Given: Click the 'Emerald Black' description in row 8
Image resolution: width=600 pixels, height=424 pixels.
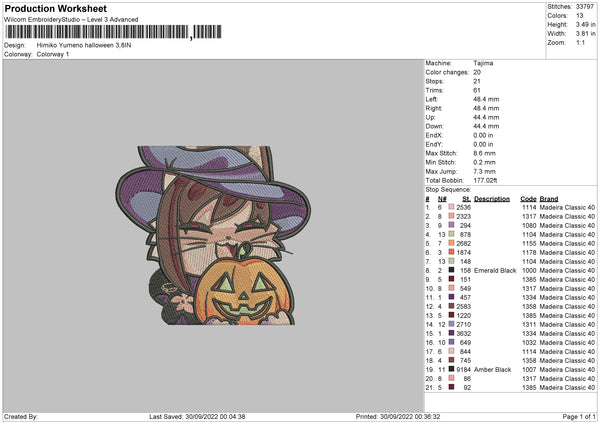Looking at the screenshot, I should pyautogui.click(x=495, y=271).
